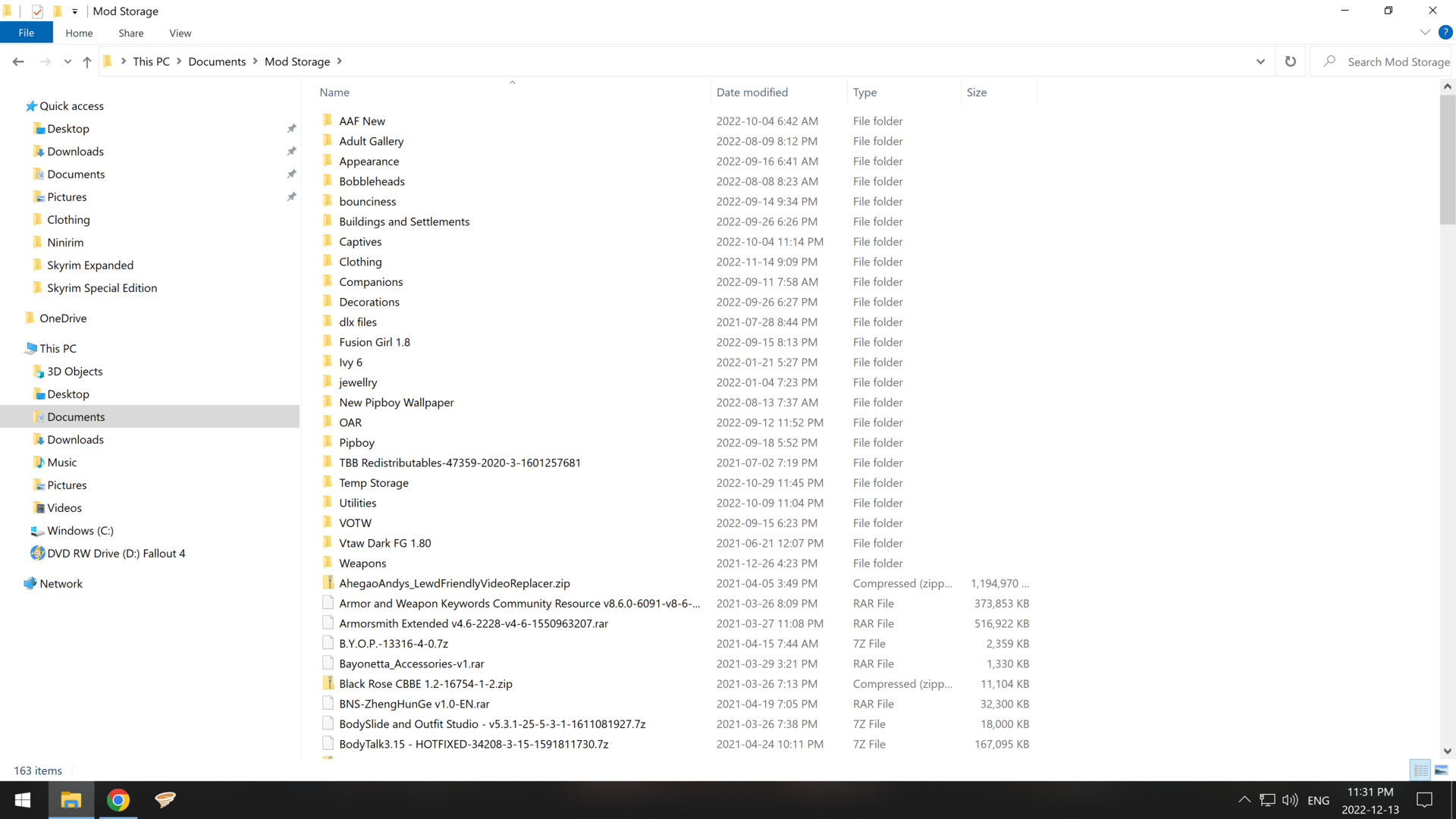
Task: Sort by Type column header
Action: pos(864,93)
